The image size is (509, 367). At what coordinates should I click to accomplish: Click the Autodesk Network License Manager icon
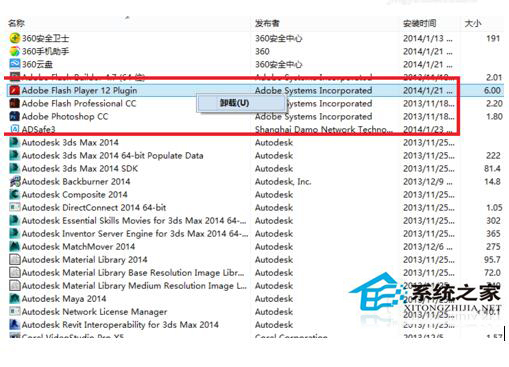coord(15,311)
